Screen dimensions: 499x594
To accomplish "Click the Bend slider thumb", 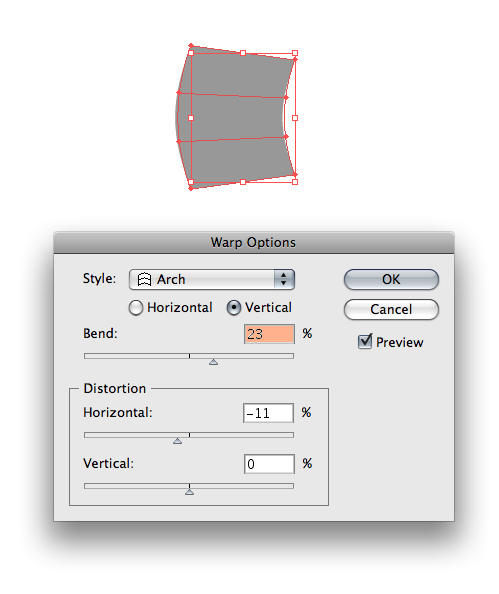I will [213, 362].
